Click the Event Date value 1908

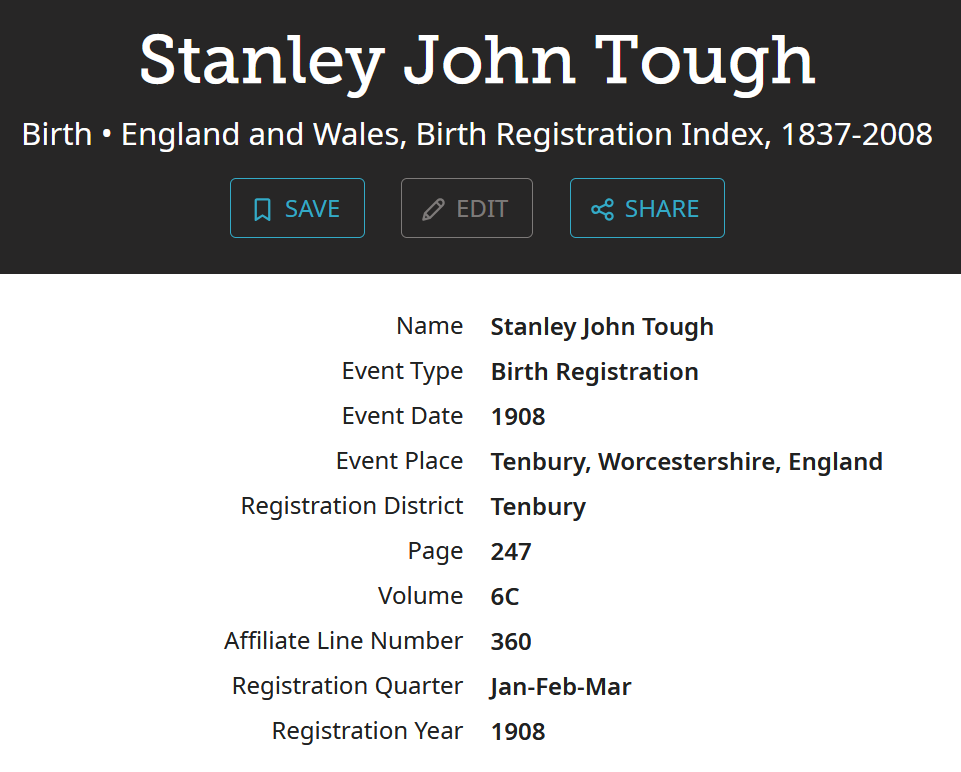coord(518,417)
